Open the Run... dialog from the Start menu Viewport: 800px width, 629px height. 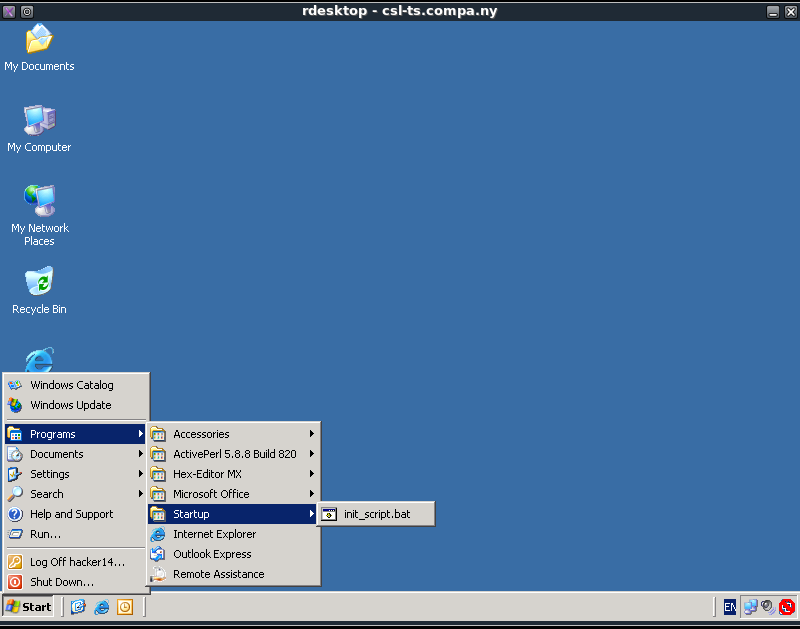(45, 534)
